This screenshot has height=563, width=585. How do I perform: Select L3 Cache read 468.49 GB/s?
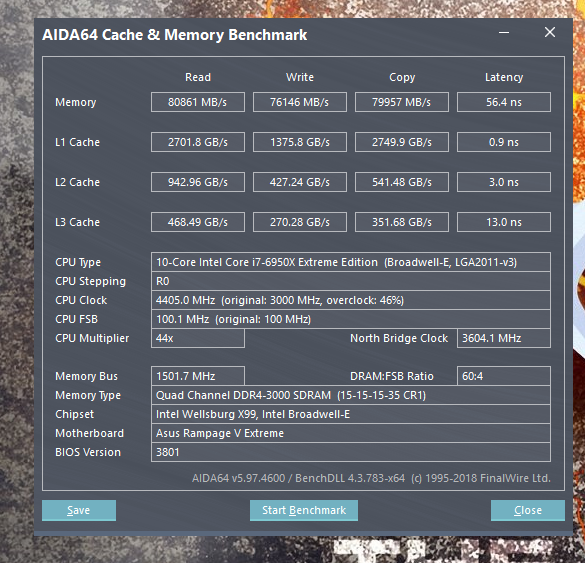(198, 222)
